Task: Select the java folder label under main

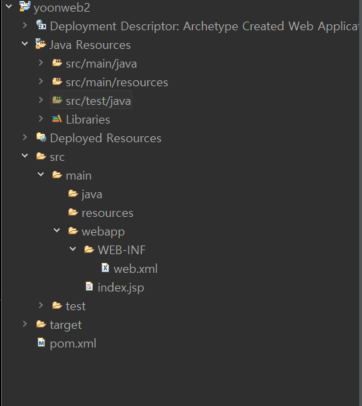Action: [x=92, y=194]
